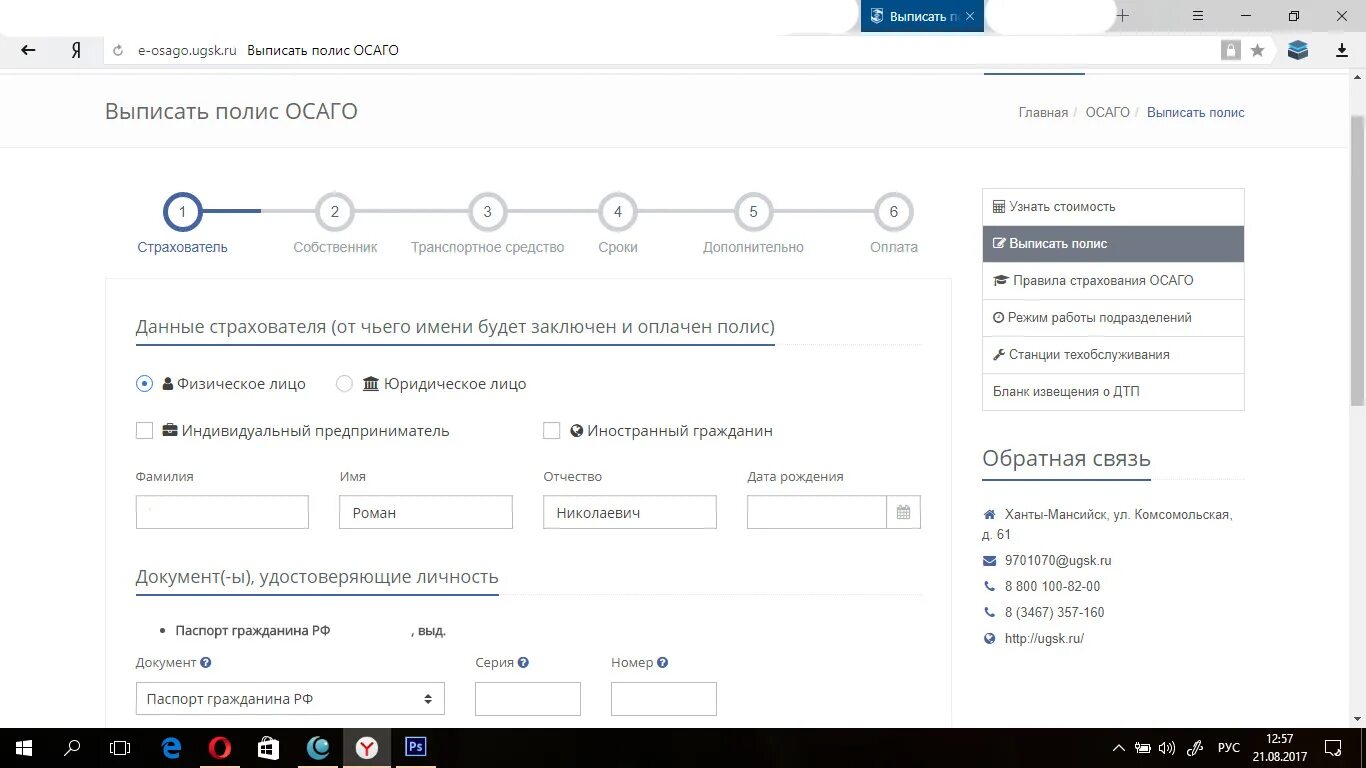Click help icon next to Серия label
The height and width of the screenshot is (768, 1366).
(523, 662)
